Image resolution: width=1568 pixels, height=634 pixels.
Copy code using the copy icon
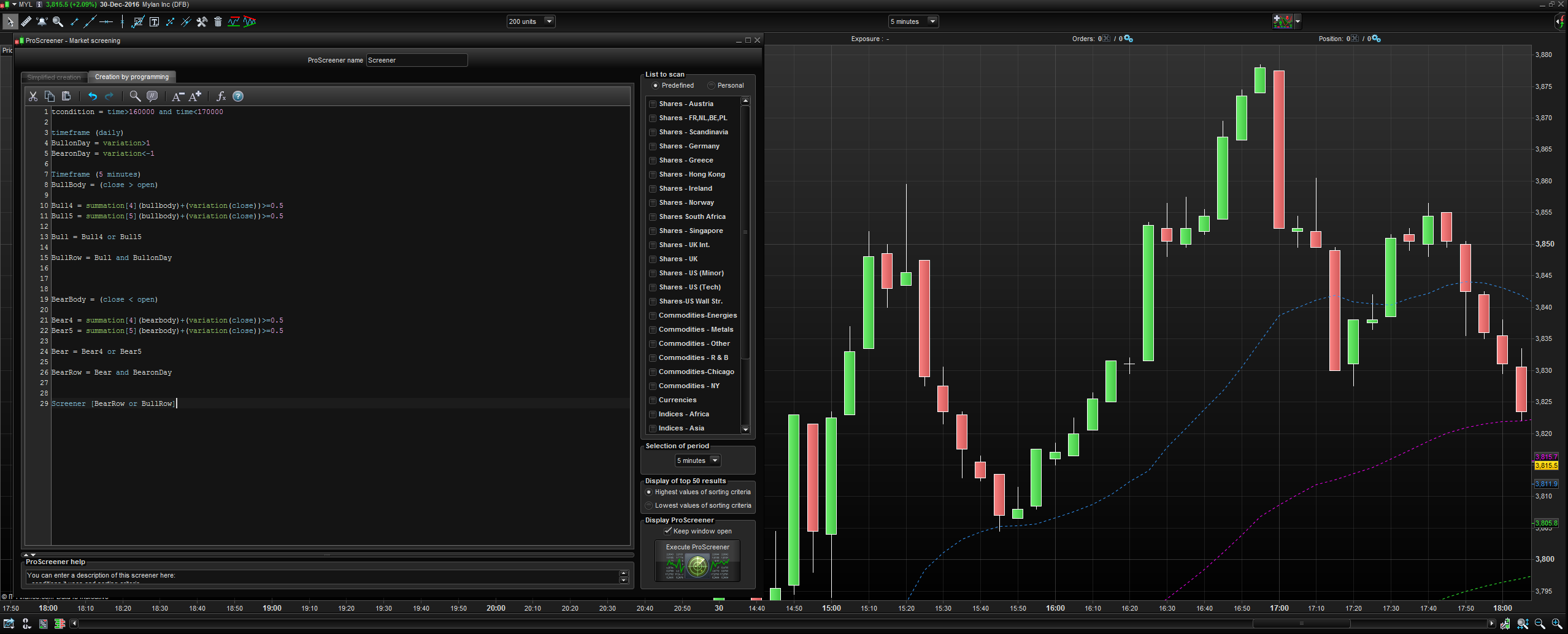(50, 96)
